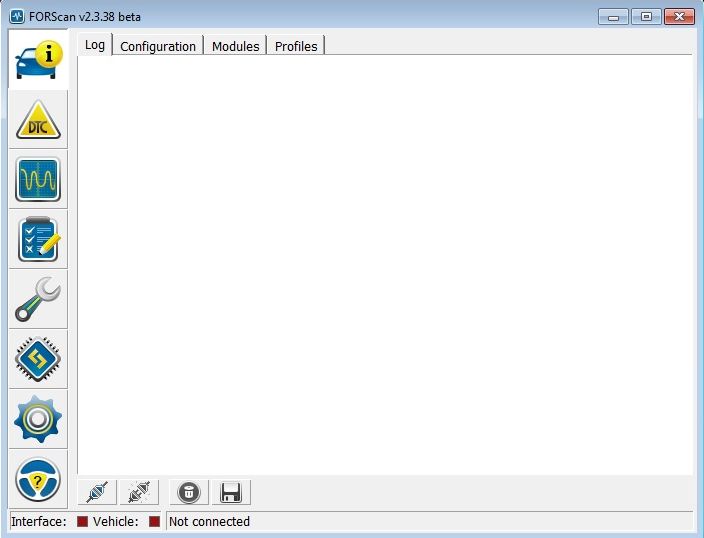Screen dimensions: 704x538
Task: Open the Tests clipboard section
Action: [38, 240]
